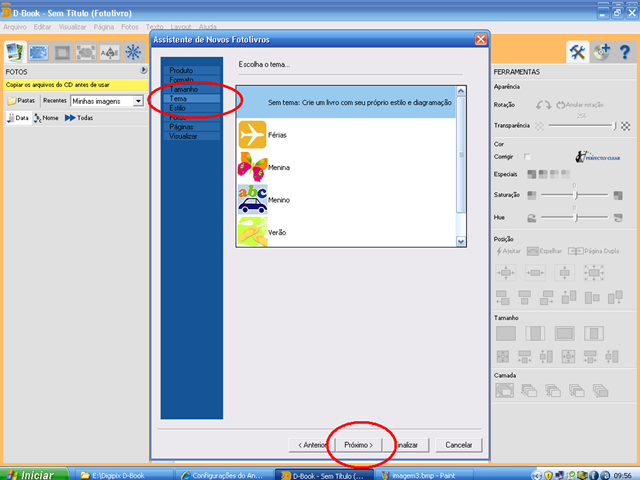Go to the Estilo wizard step
The width and height of the screenshot is (640, 480).
[x=192, y=108]
